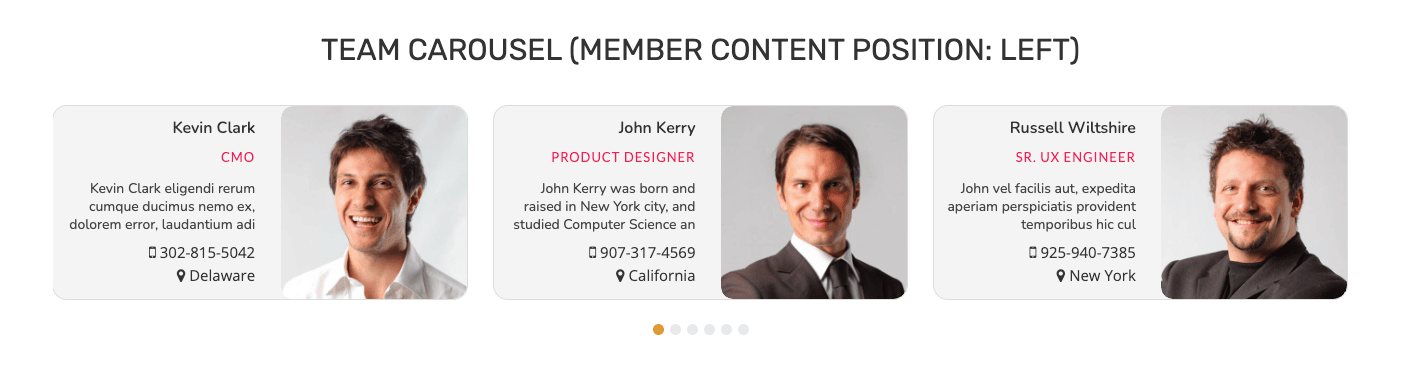
Task: Click the phone icon in Kevin Clark's card
Action: (x=152, y=253)
